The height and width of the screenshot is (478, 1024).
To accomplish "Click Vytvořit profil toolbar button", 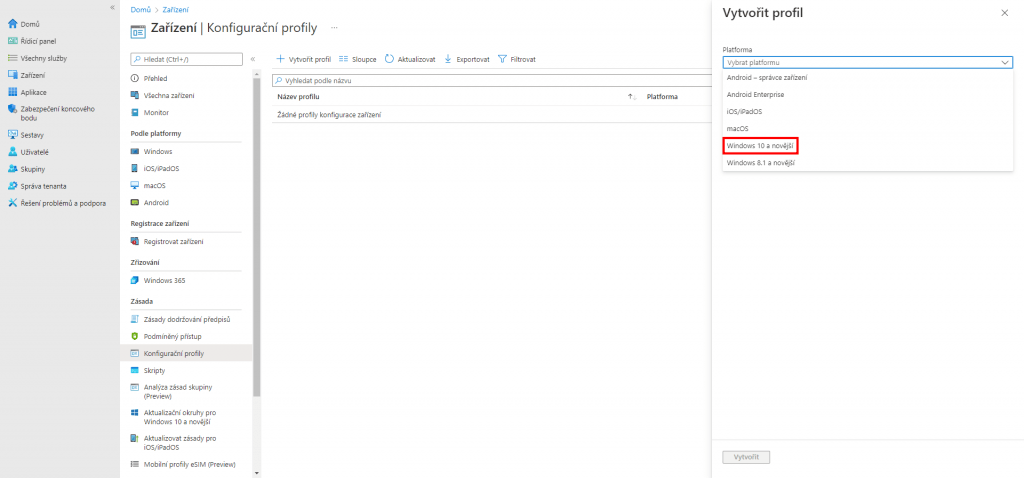I will tap(304, 59).
